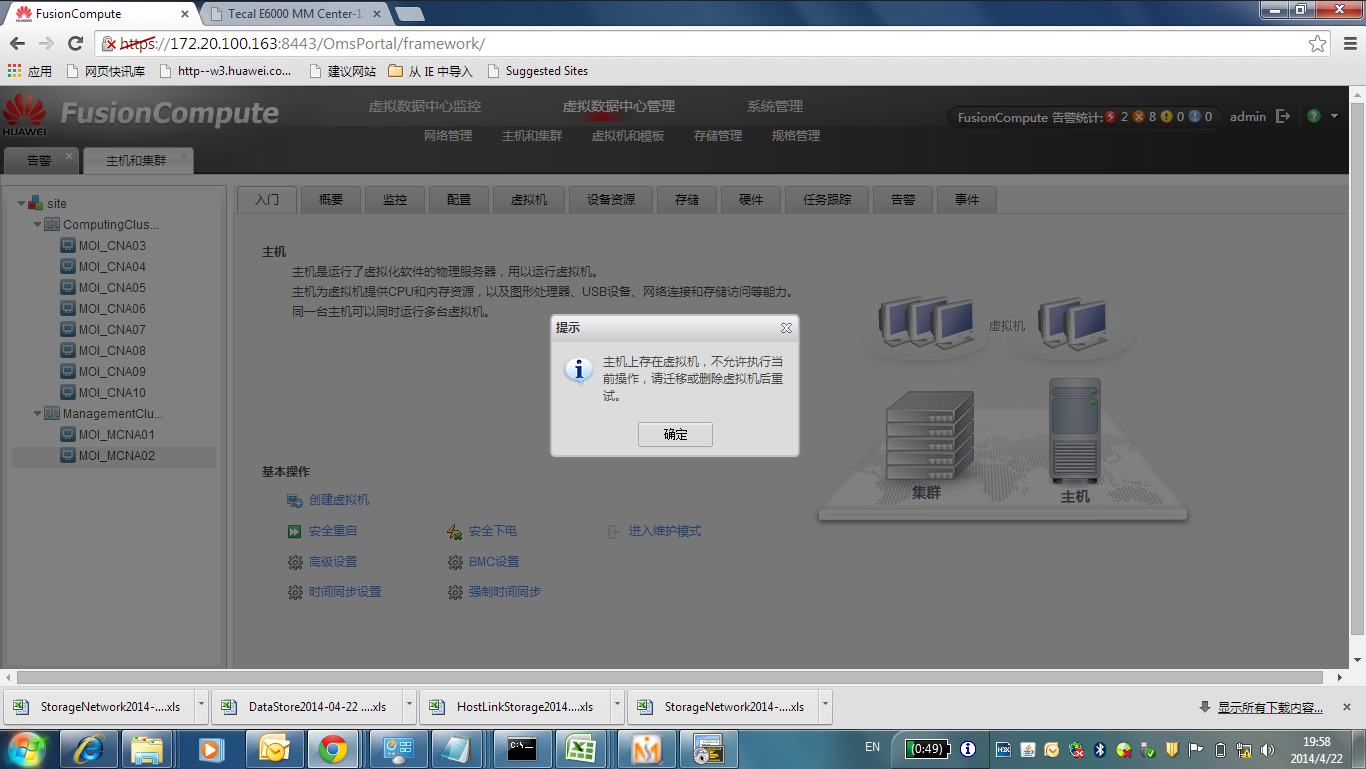Click 显示所有下载内容 link
This screenshot has height=769, width=1366.
1270,708
